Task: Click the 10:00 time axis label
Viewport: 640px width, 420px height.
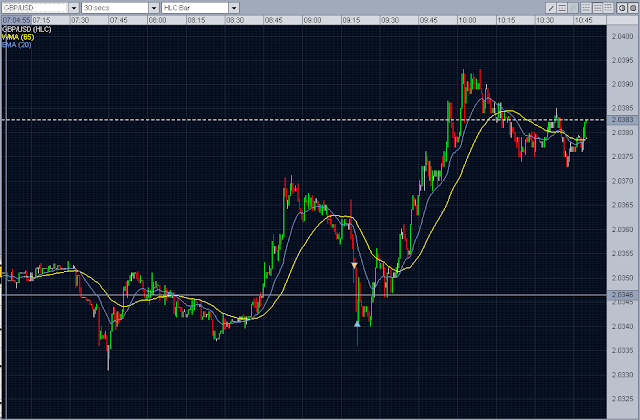Action: point(467,20)
